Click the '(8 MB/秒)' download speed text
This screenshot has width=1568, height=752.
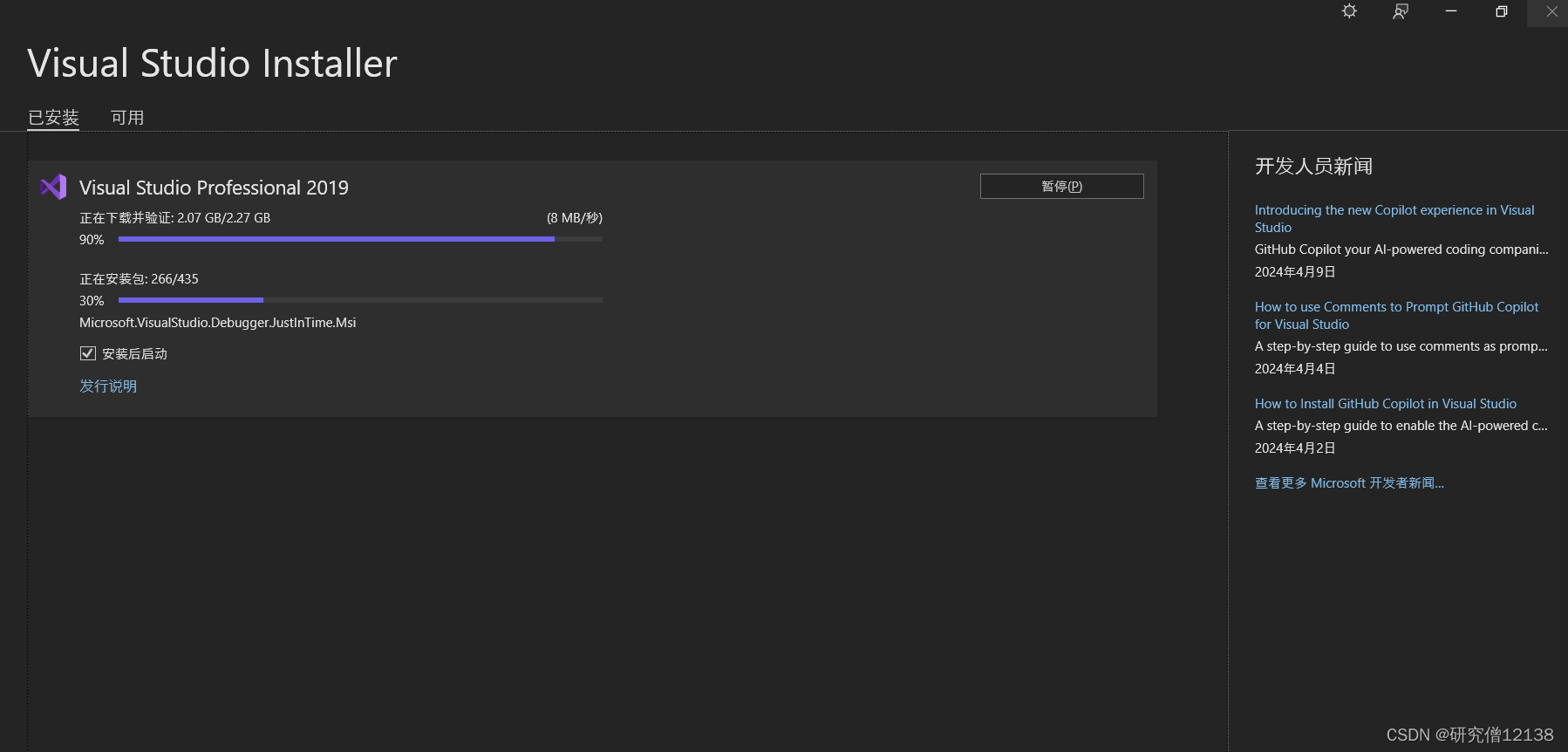click(575, 218)
